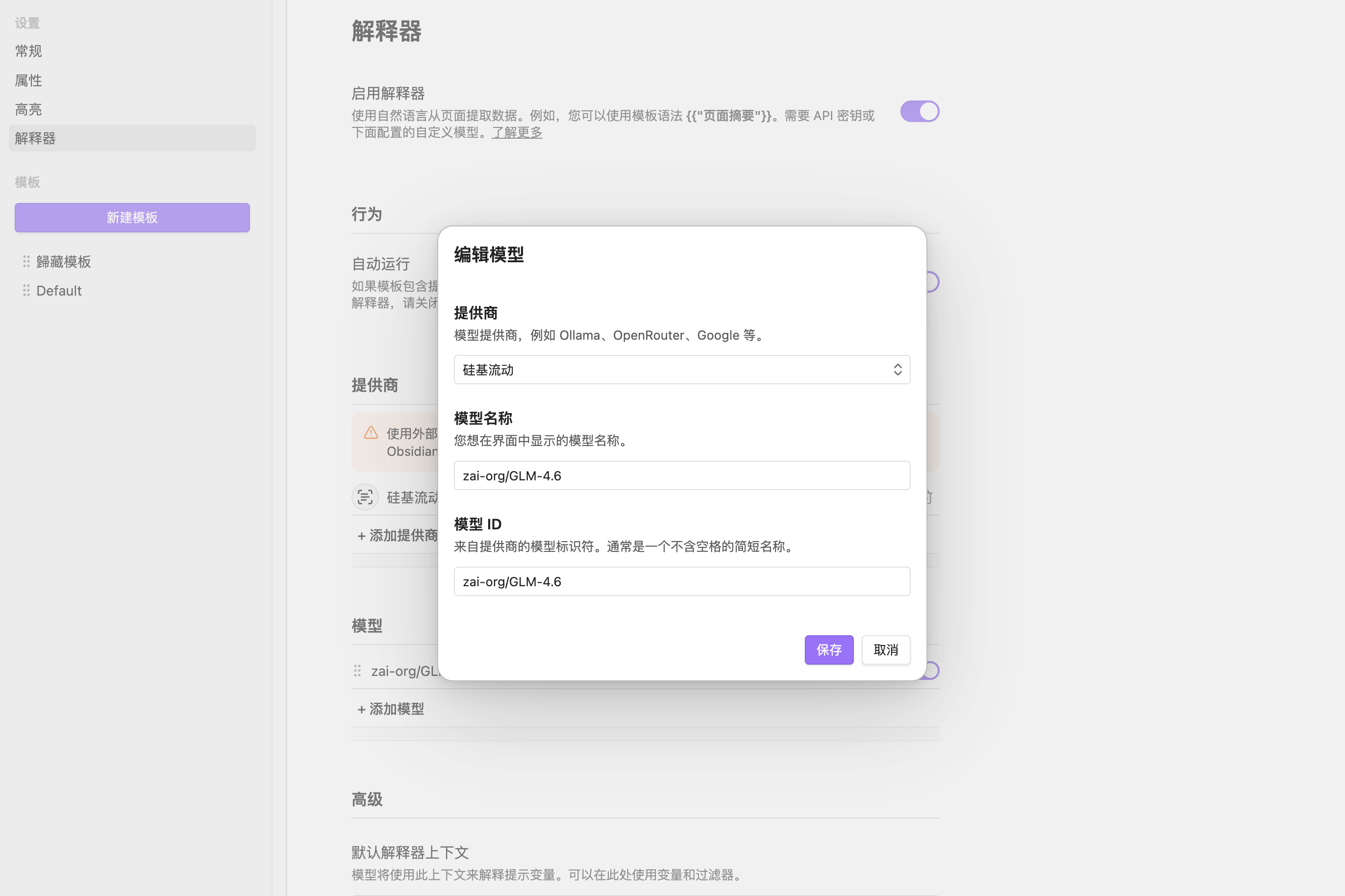
Task: Open the 了解更多 link
Action: [517, 132]
